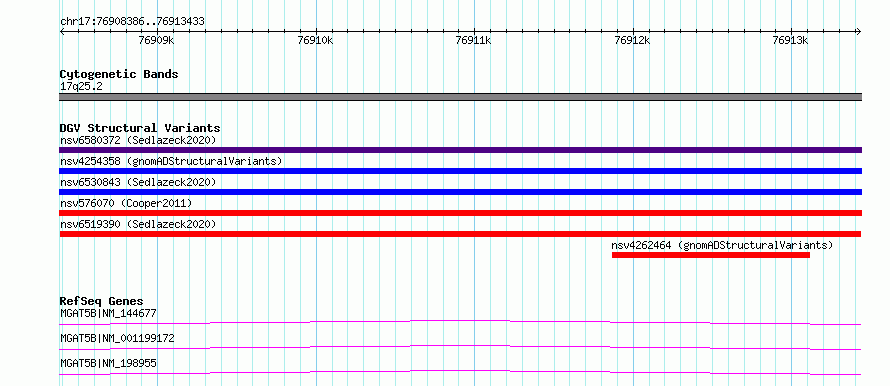Click the 76909k ruler position
The width and height of the screenshot is (890, 386).
(x=157, y=41)
